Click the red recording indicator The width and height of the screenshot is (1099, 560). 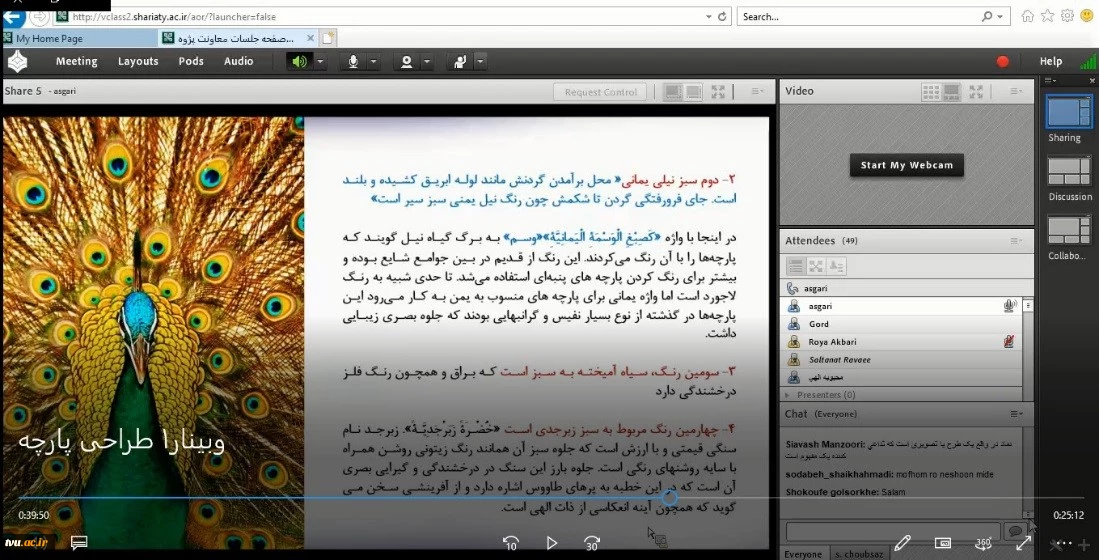[1003, 61]
